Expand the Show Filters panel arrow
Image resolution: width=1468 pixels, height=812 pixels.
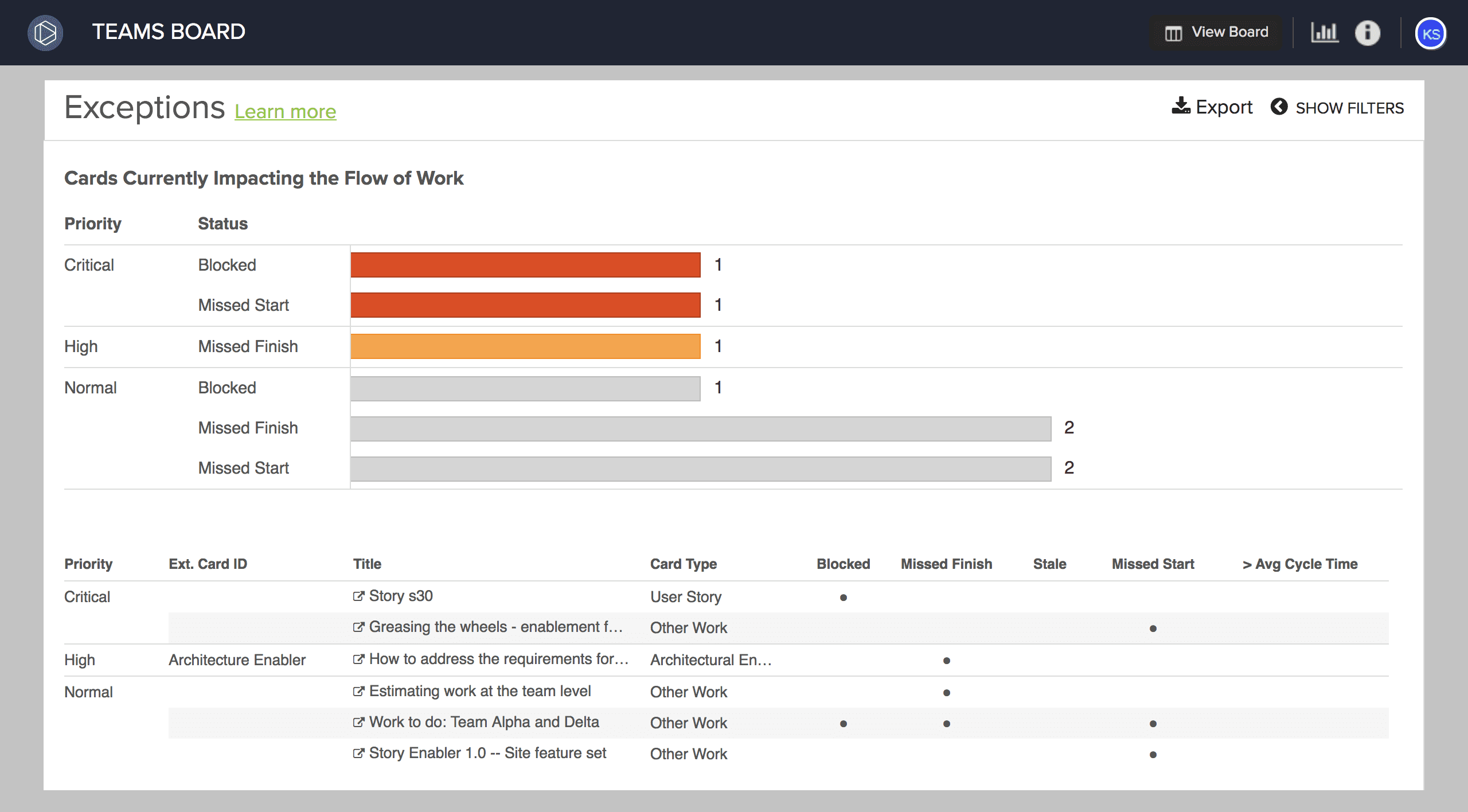[1279, 107]
